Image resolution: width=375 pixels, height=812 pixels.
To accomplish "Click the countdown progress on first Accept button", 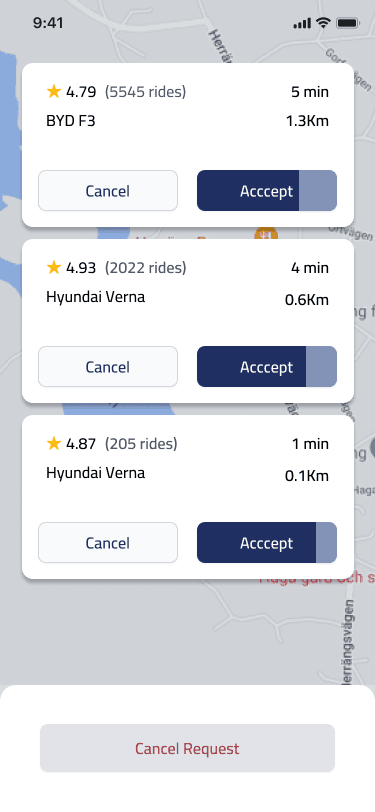I will [318, 191].
